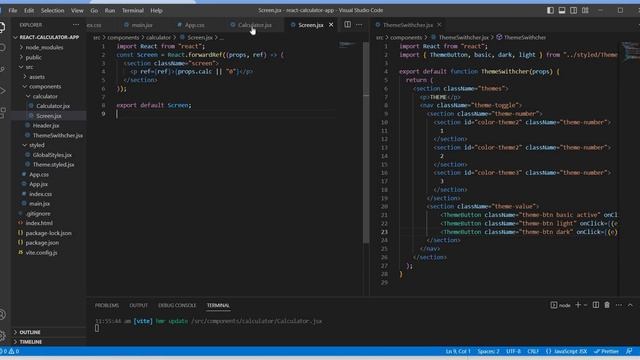Viewport: 640px width, 360px height.
Task: Open the Run and Debug view icon
Action: 2,90
